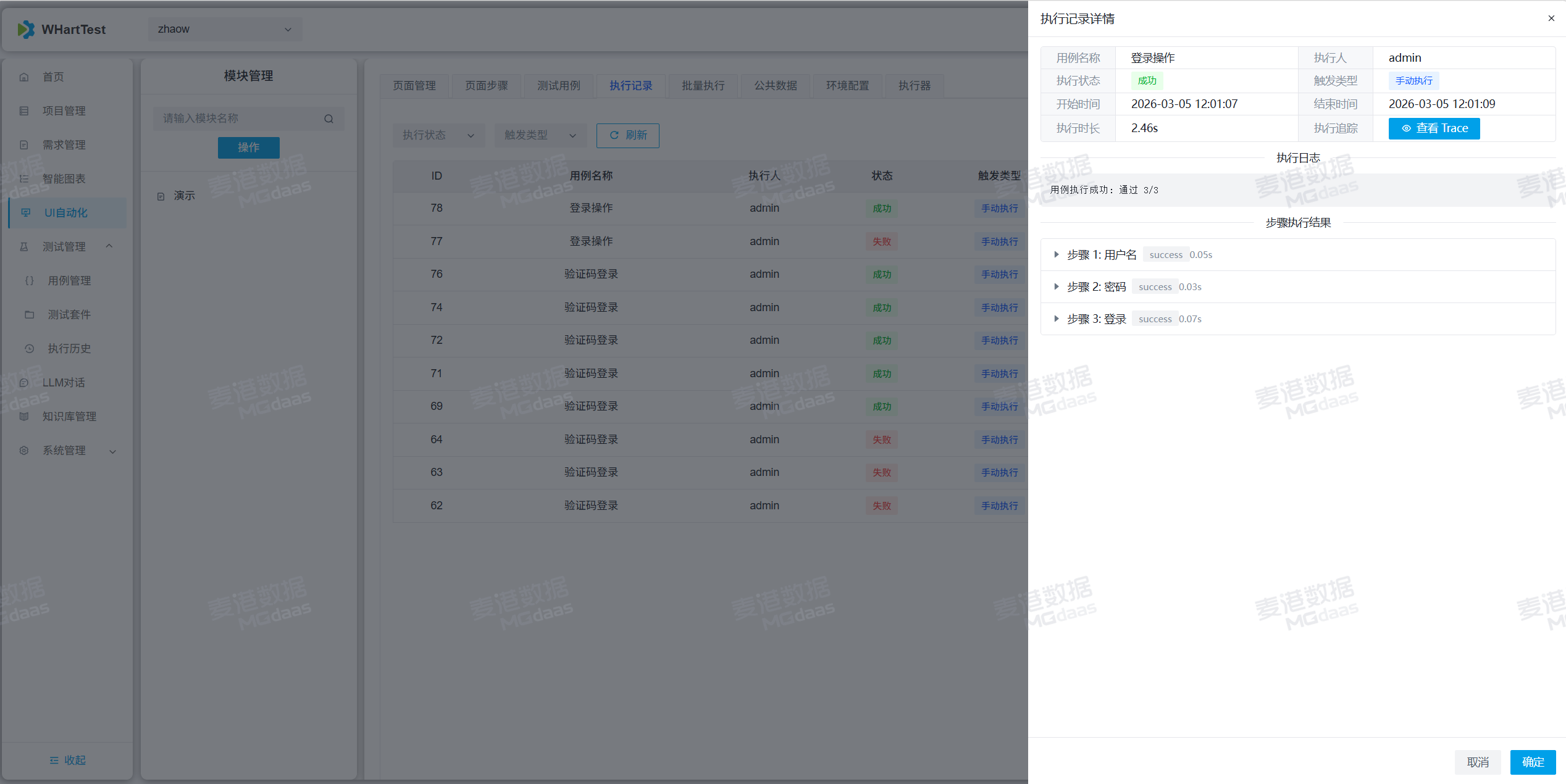Expand the 系统管理 menu group
This screenshot has height=784, width=1566.
point(112,451)
